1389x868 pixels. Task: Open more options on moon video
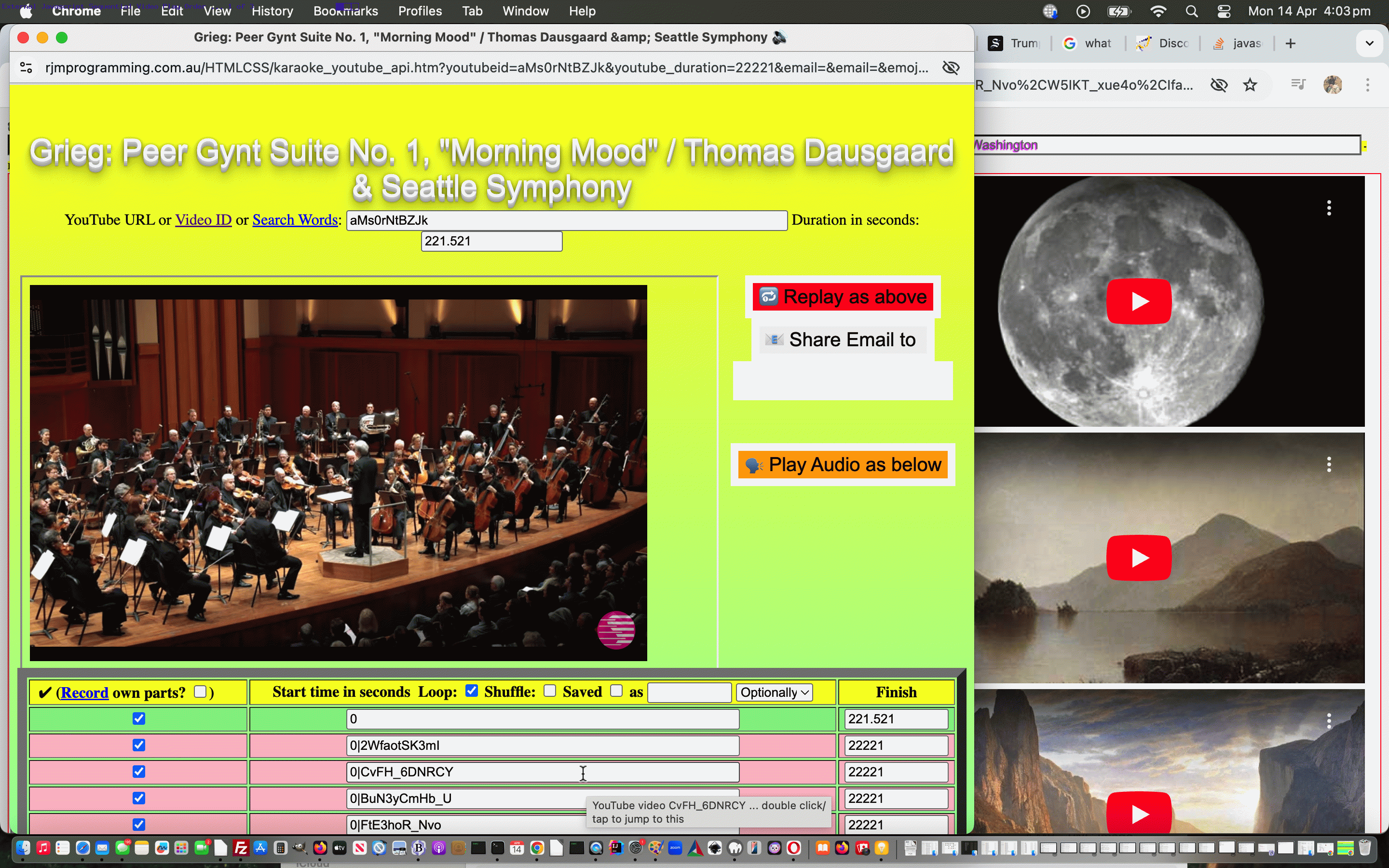click(1329, 208)
